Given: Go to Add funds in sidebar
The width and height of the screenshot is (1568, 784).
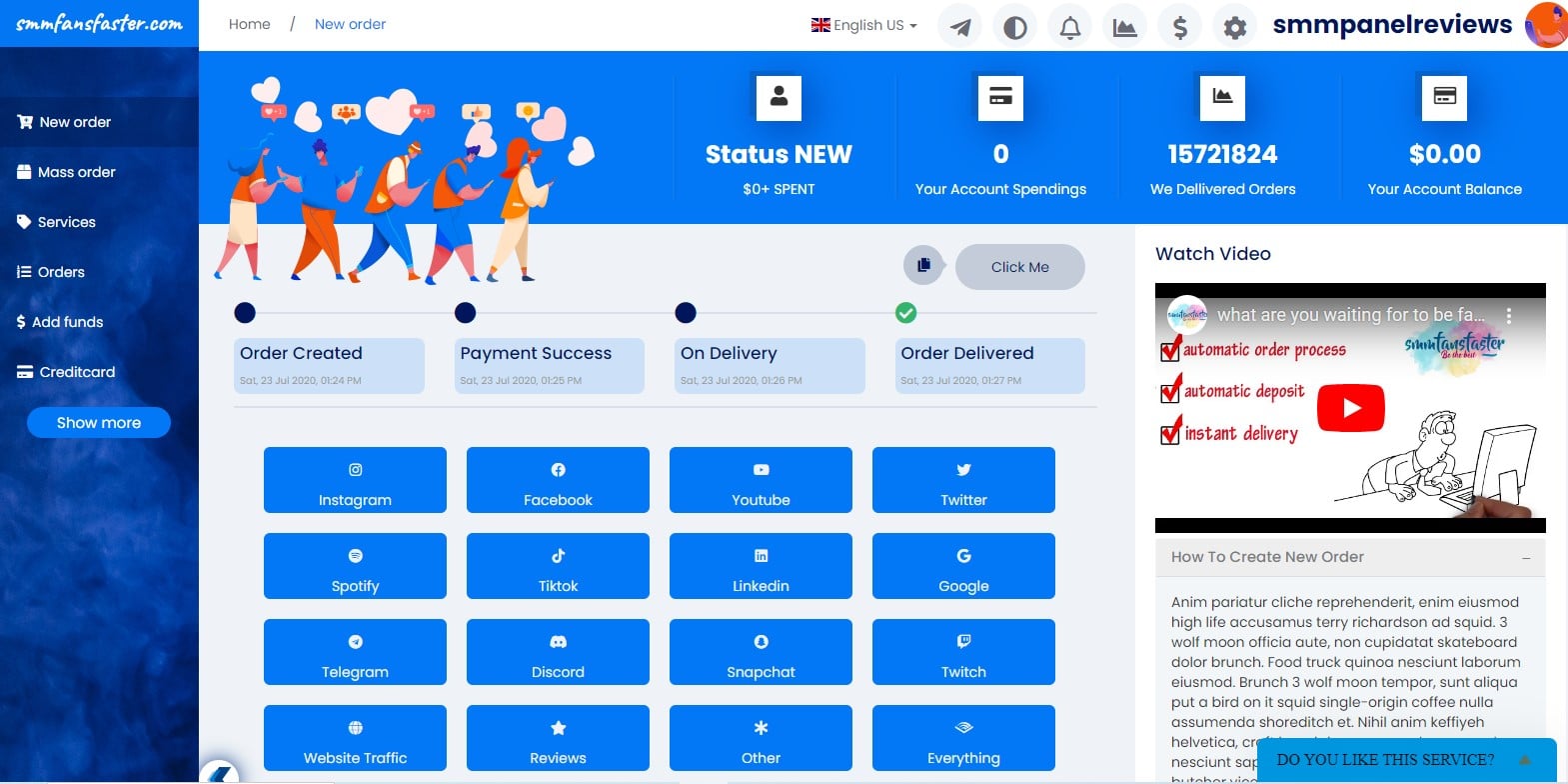Looking at the screenshot, I should pyautogui.click(x=67, y=322).
